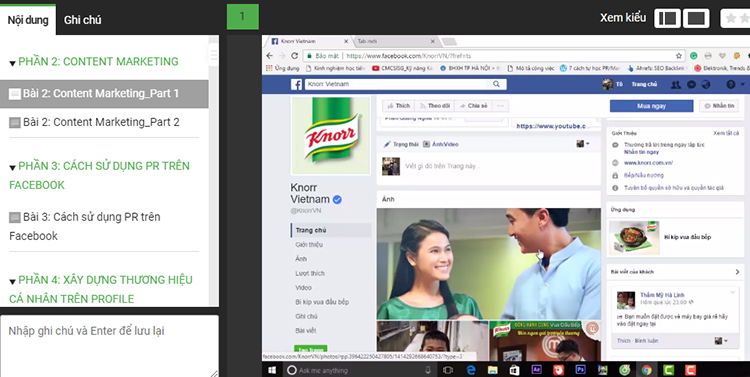Click the course list scrollbar handle

[x=213, y=54]
